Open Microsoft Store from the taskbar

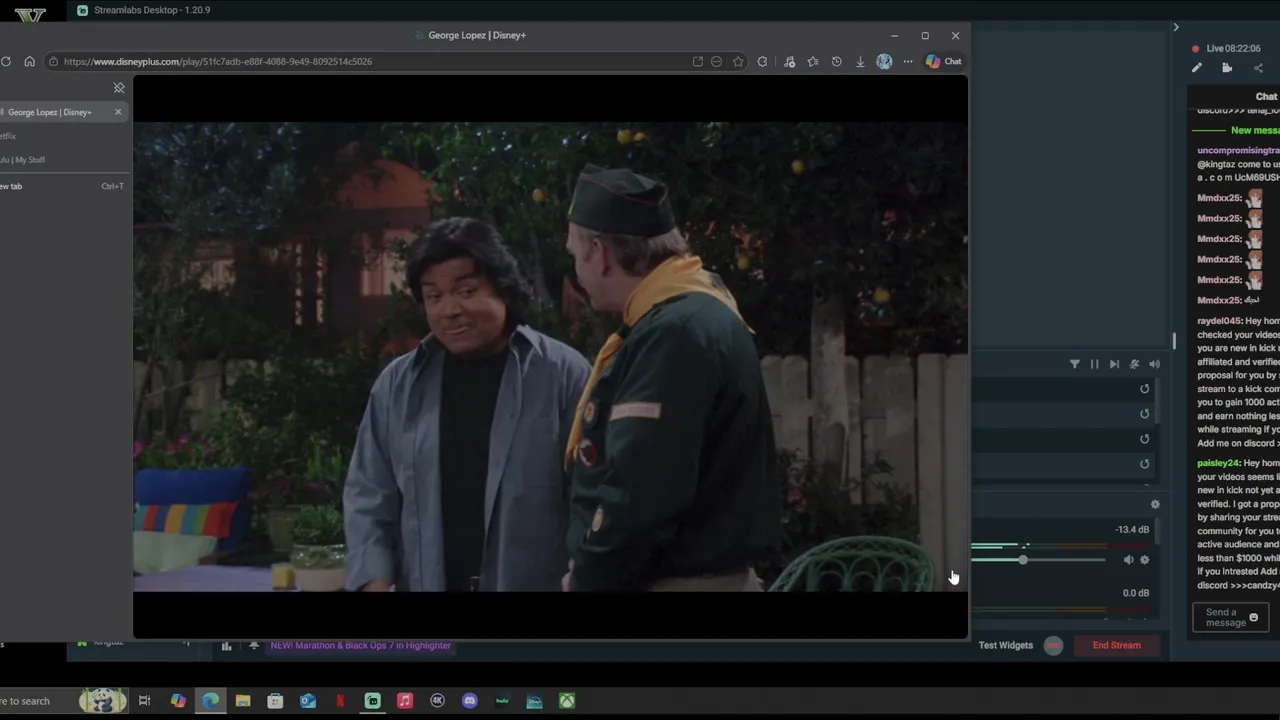point(275,701)
